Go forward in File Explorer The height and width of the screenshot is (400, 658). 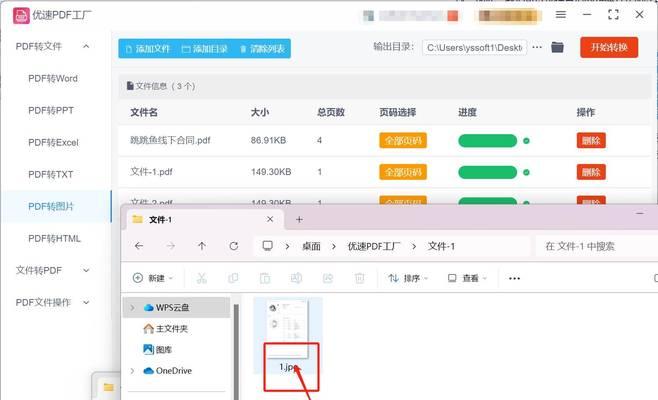170,246
